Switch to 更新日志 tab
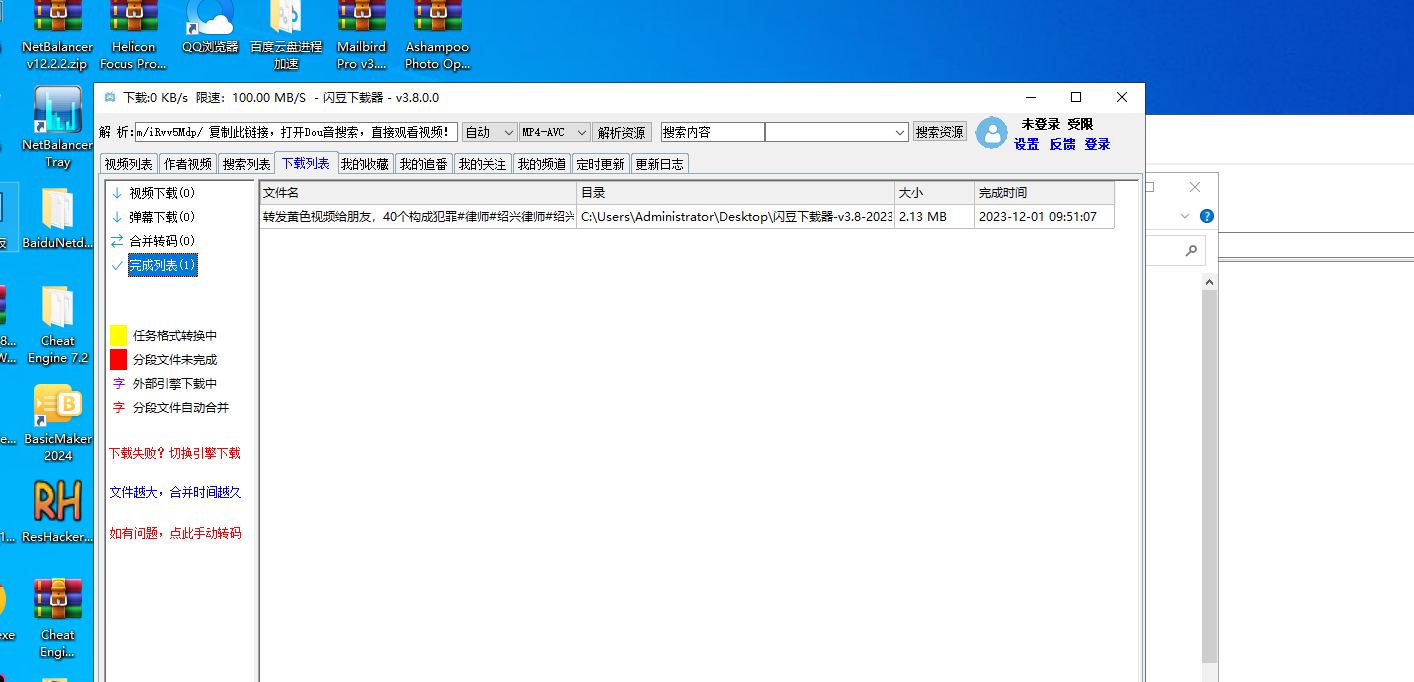This screenshot has width=1414, height=682. point(660,164)
